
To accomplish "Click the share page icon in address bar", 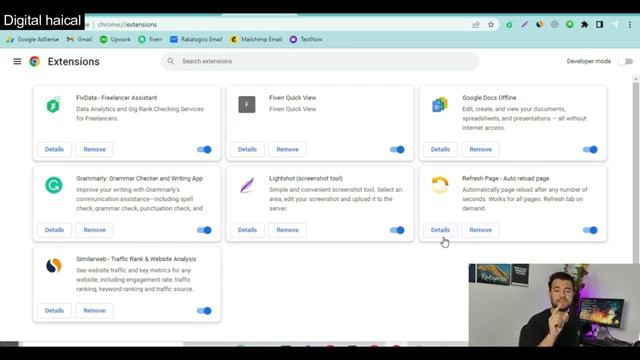I will [x=476, y=24].
